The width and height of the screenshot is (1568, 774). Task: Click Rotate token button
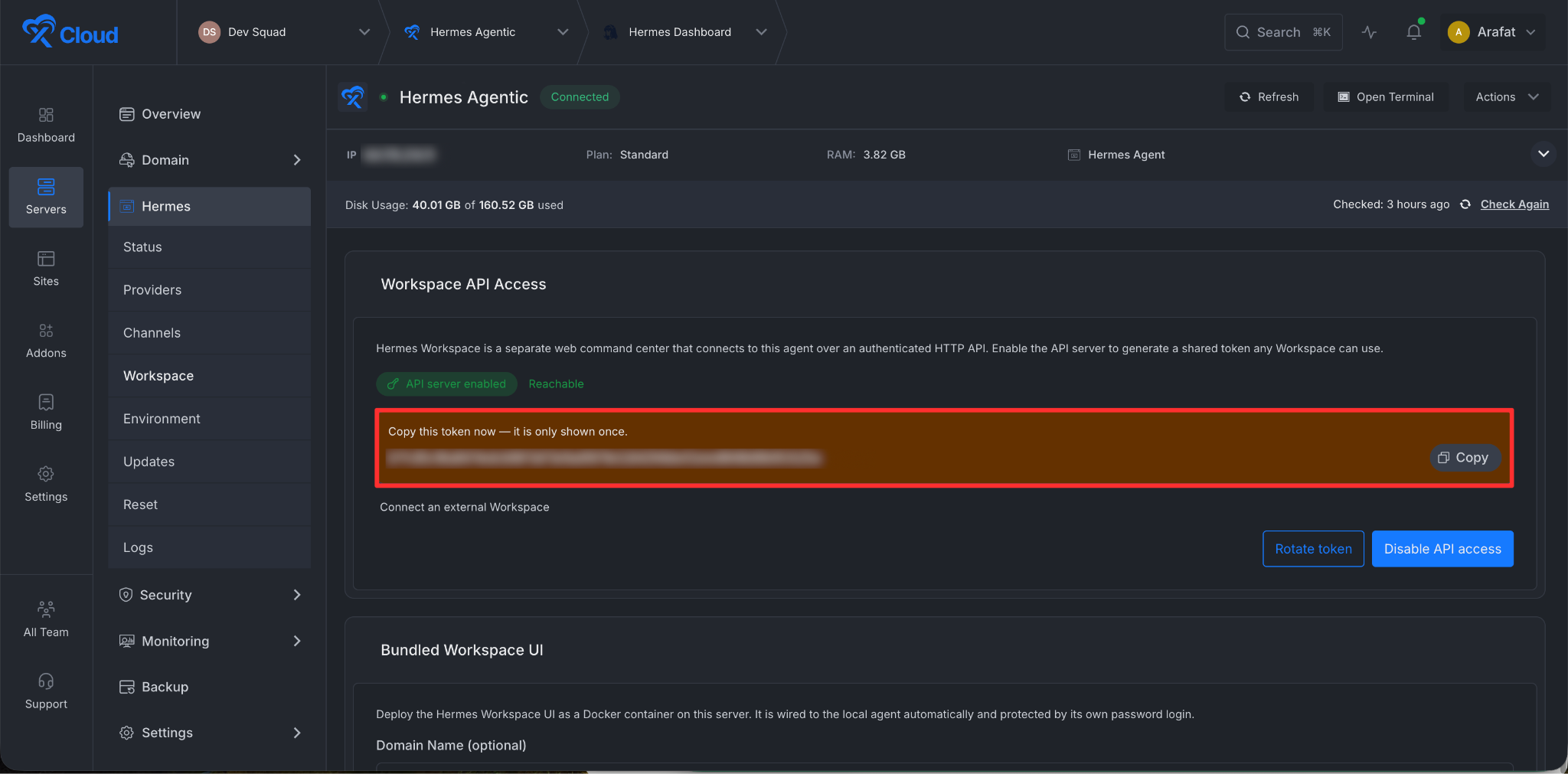click(1313, 549)
